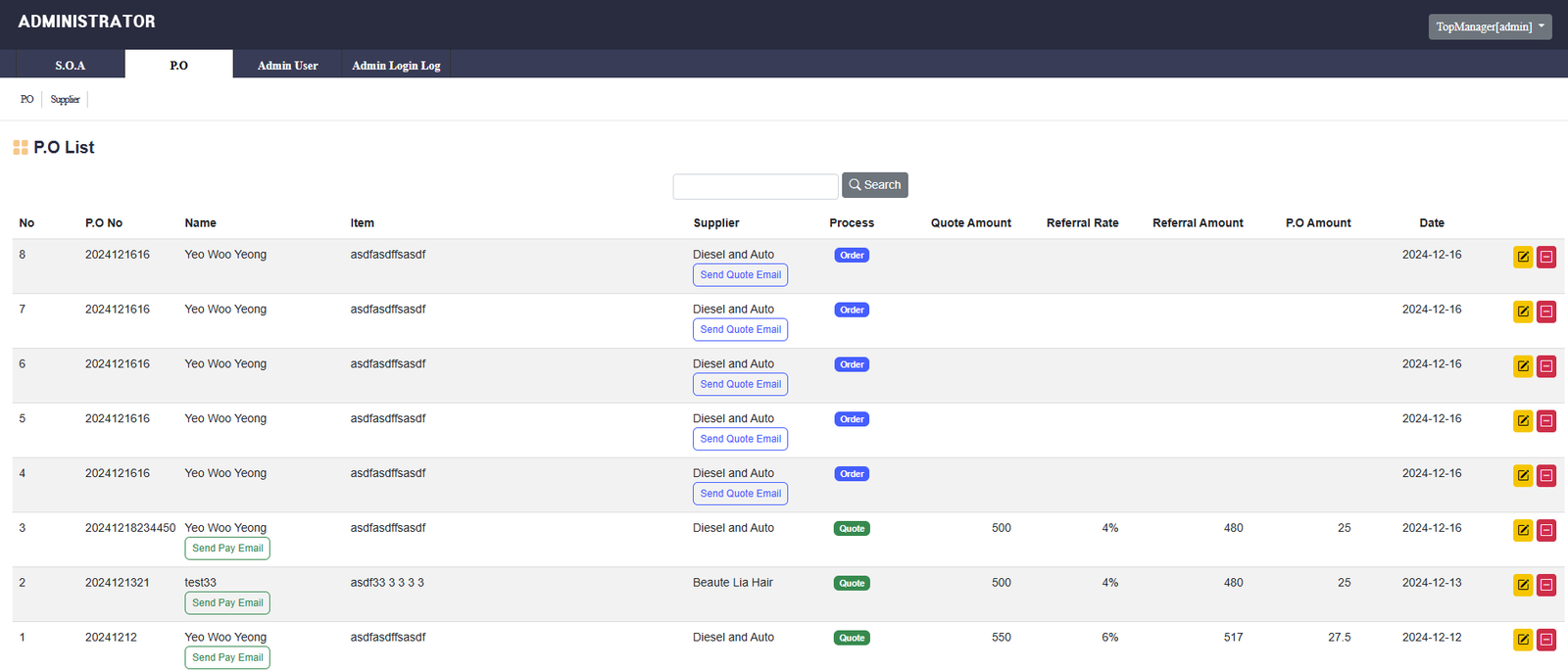Click the red delete icon for row 7
This screenshot has height=670, width=1568.
point(1546,312)
